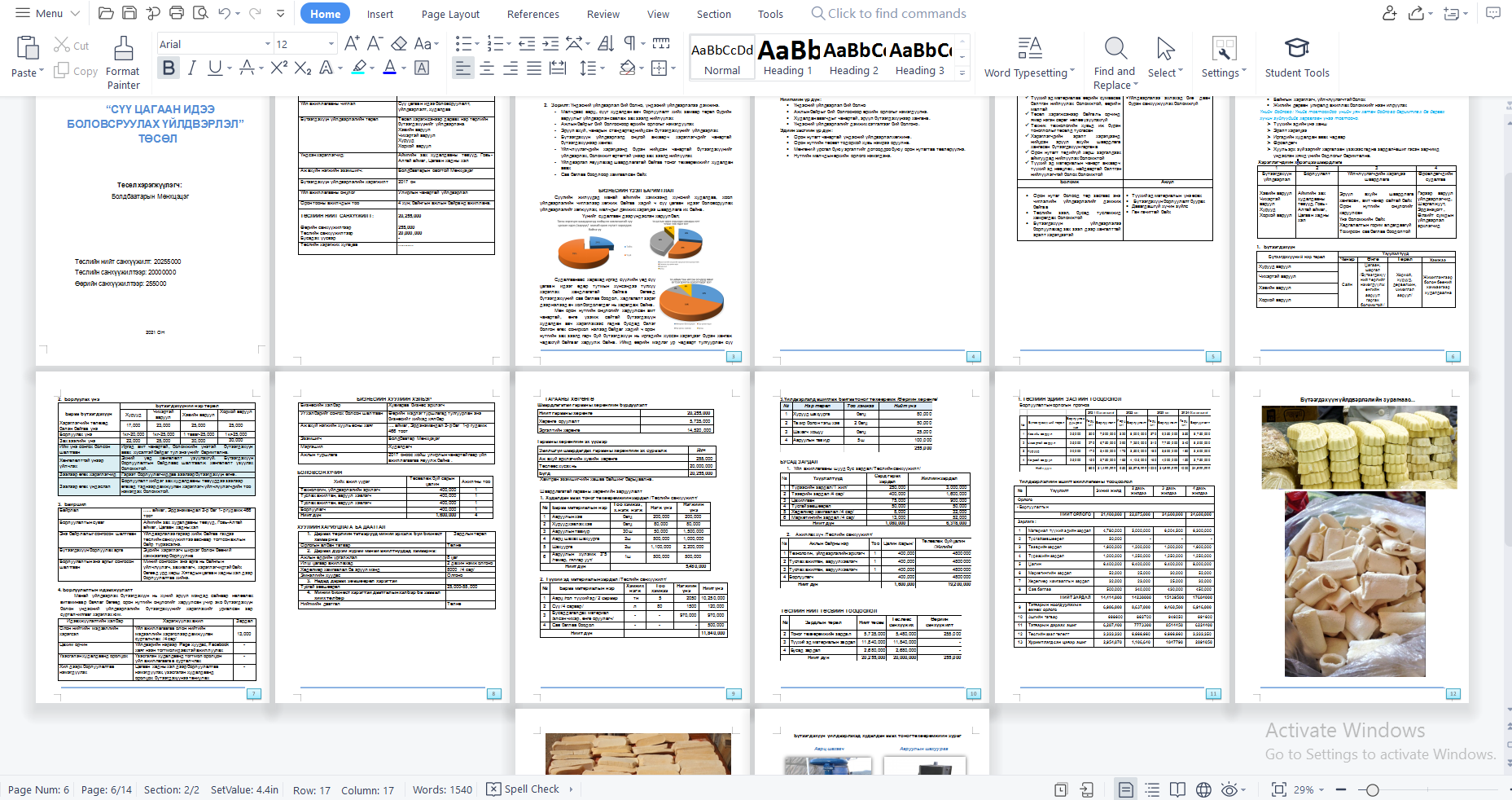Click the cover page with blue title

(x=151, y=230)
